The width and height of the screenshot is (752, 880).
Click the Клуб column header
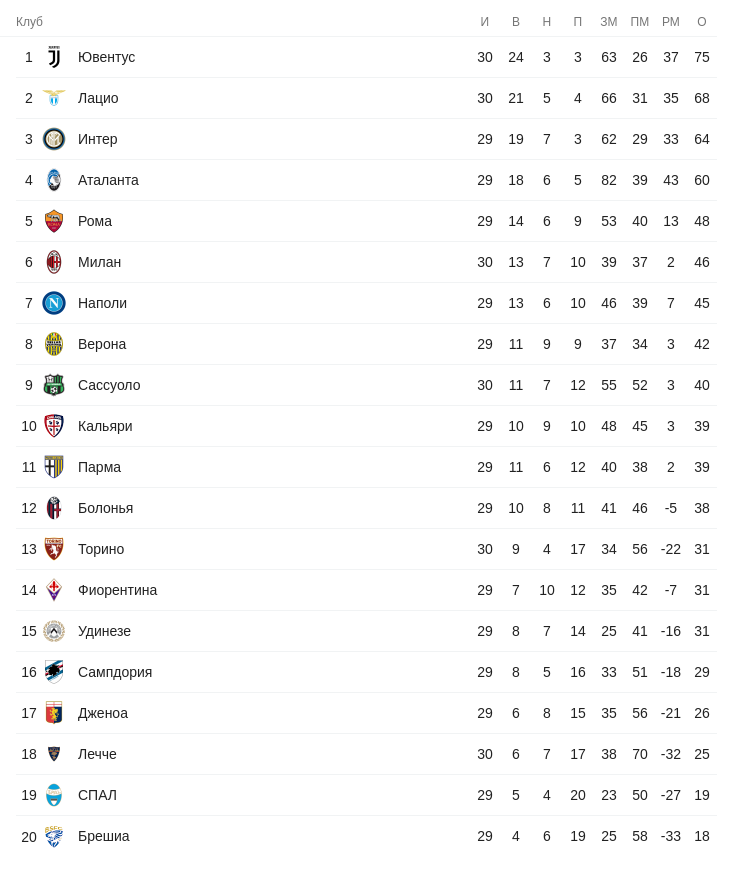(x=29, y=22)
